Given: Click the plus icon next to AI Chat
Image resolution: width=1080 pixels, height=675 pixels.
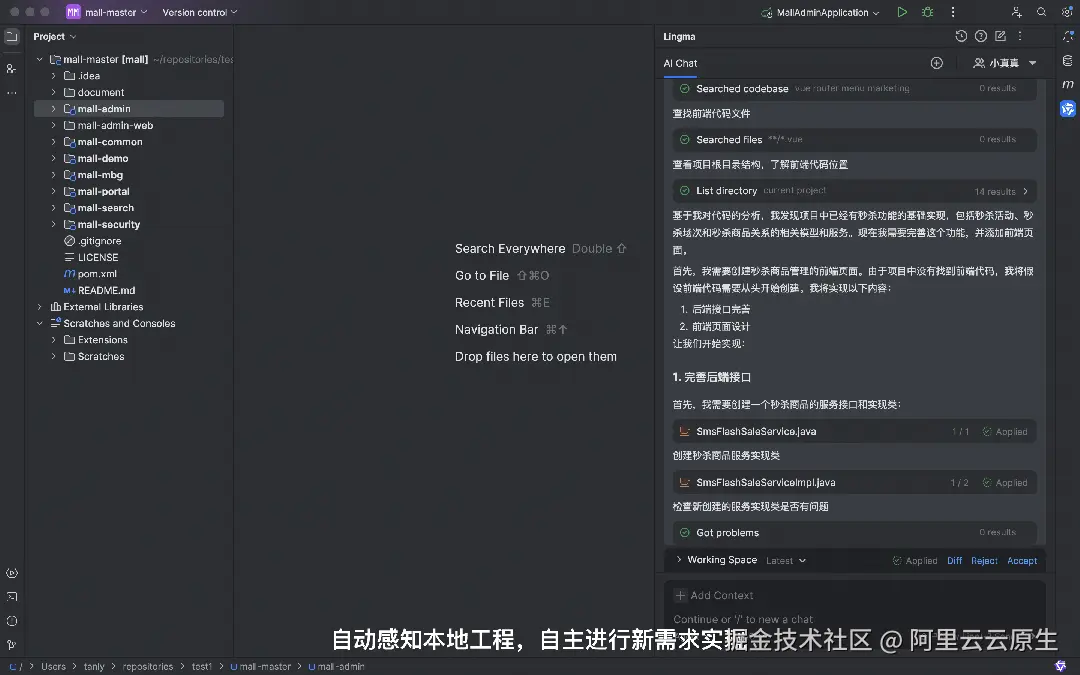Looking at the screenshot, I should click(937, 62).
